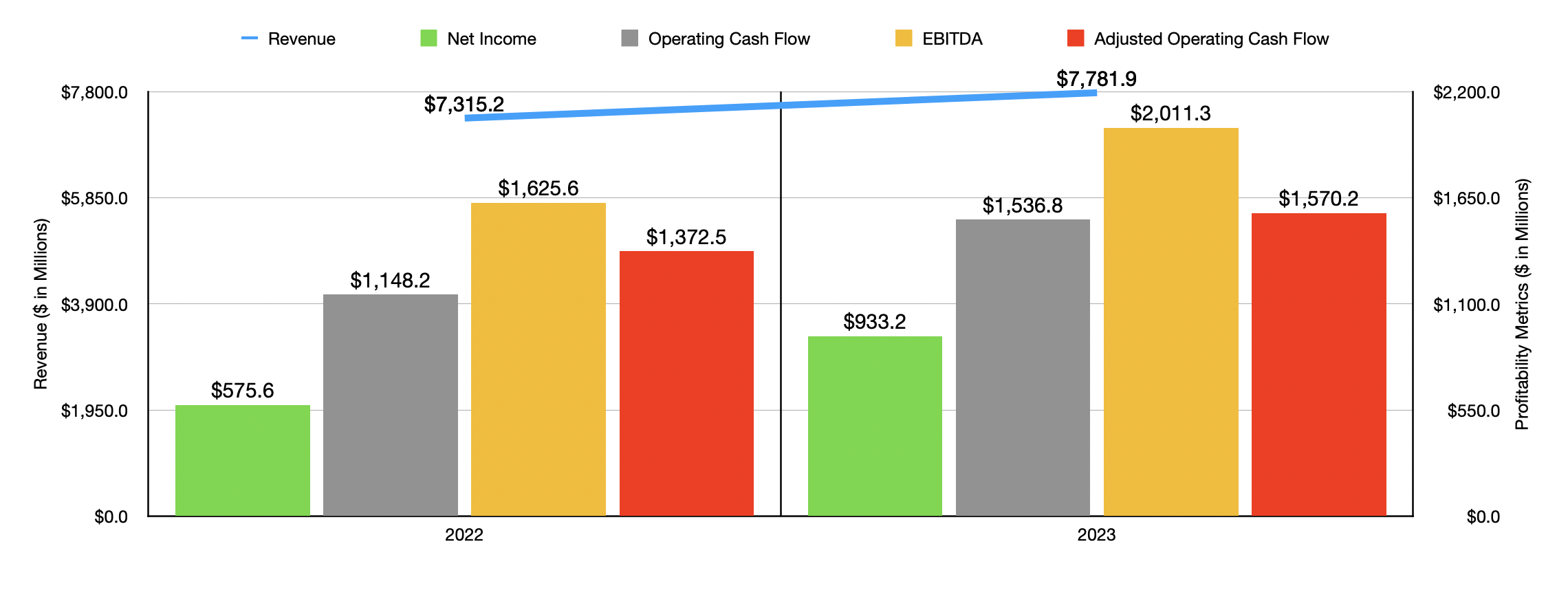
Task: Select the Profitability Metrics axis title
Action: (1522, 304)
